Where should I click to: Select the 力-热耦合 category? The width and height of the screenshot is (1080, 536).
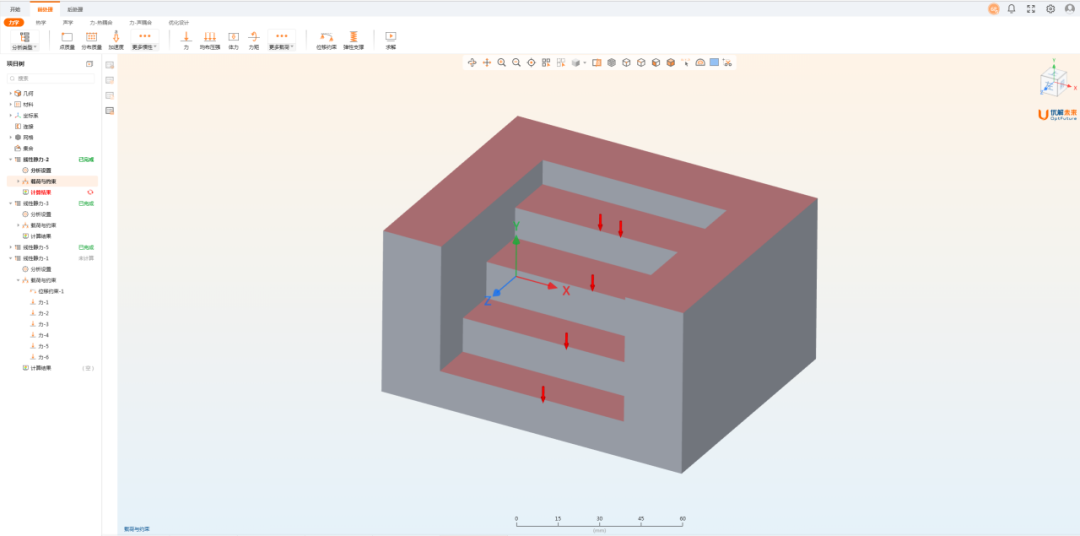pos(101,23)
